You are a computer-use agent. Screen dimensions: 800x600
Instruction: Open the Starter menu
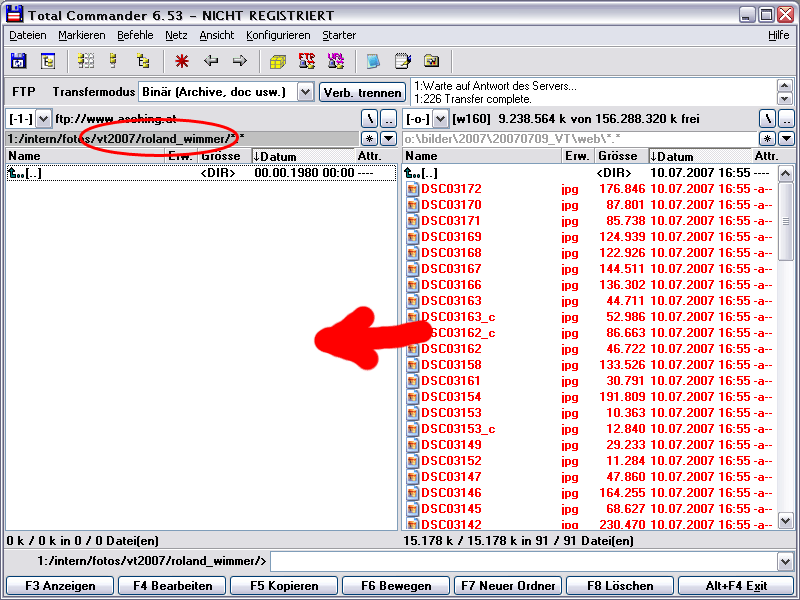(339, 35)
